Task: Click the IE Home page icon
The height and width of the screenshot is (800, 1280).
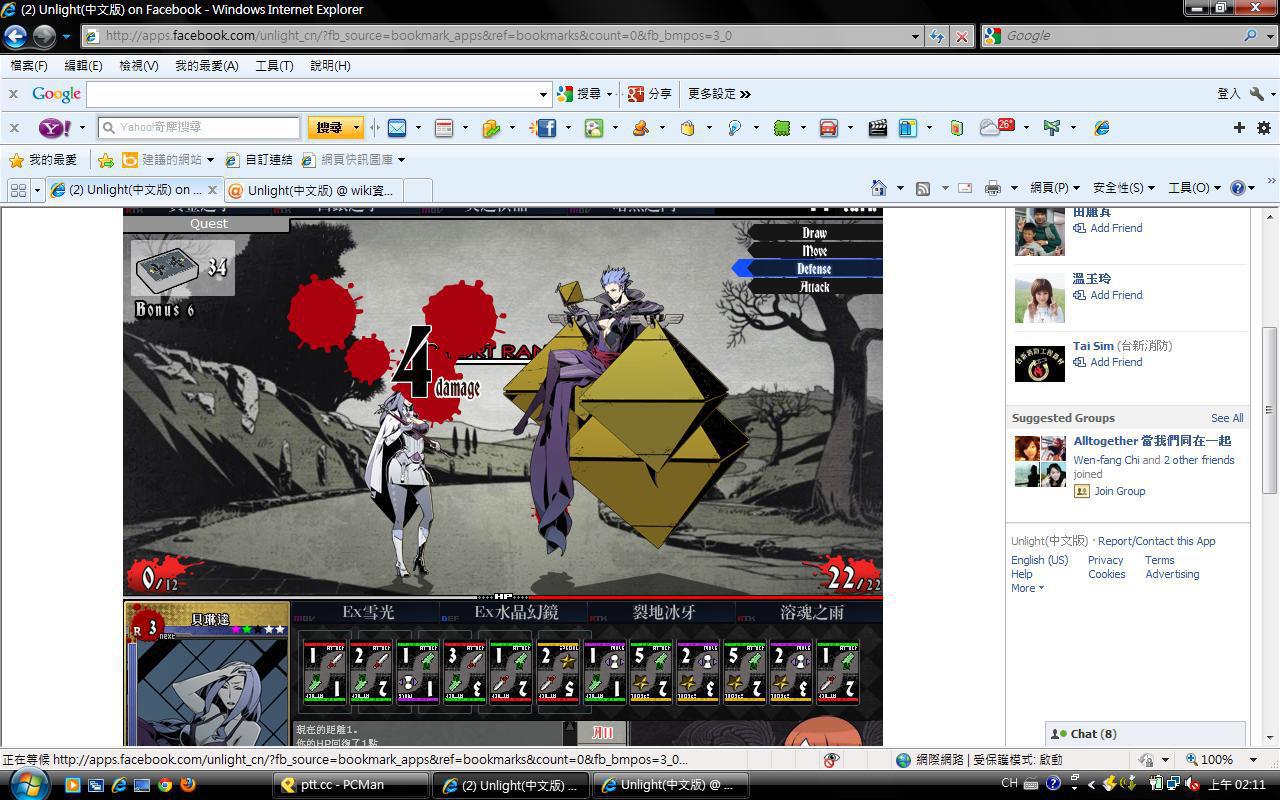Action: pyautogui.click(x=879, y=188)
